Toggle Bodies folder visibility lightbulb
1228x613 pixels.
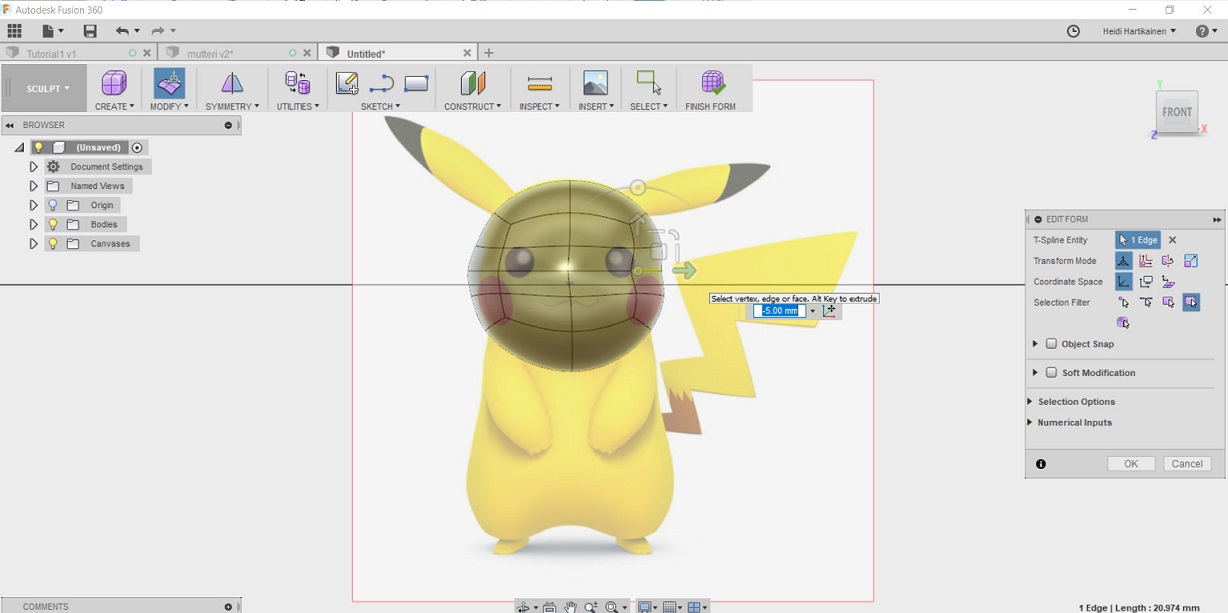(x=53, y=224)
